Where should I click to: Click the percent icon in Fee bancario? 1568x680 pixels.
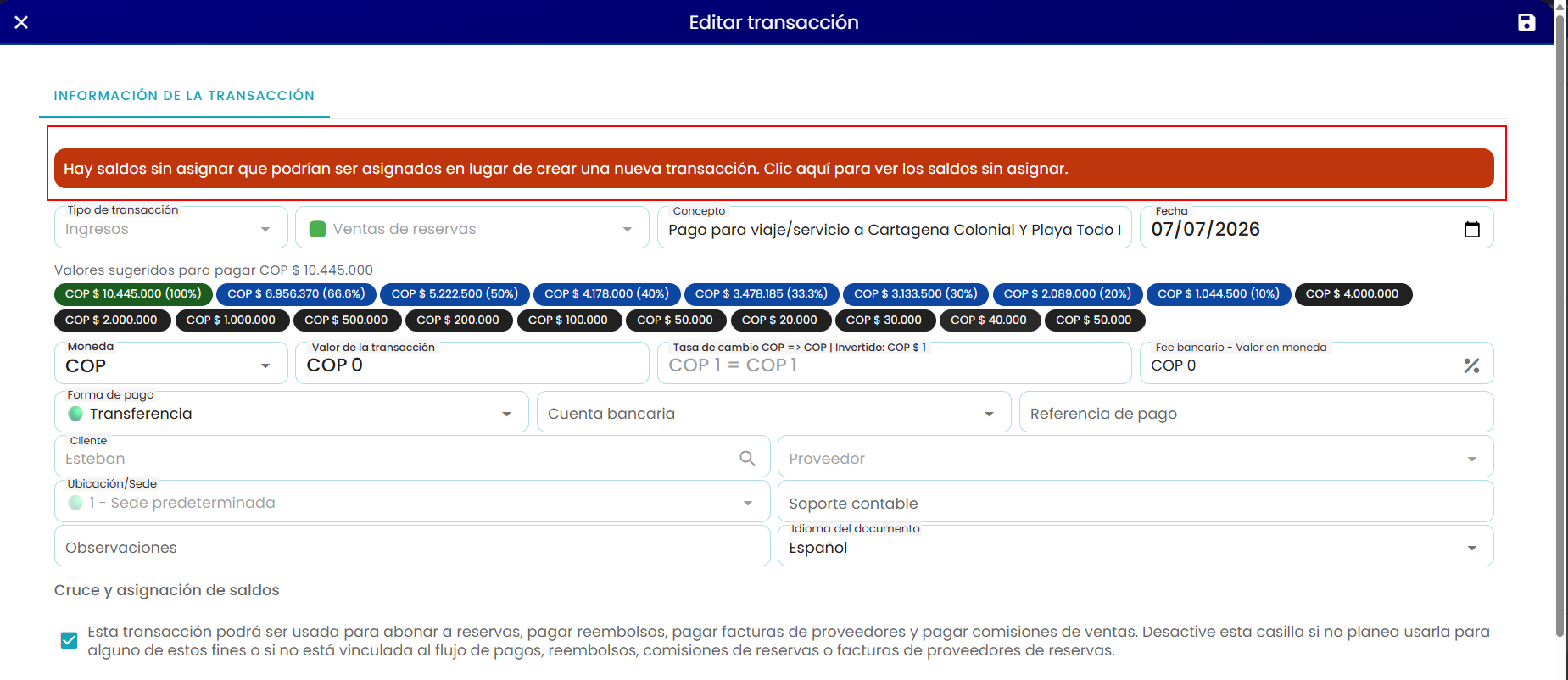1471,365
